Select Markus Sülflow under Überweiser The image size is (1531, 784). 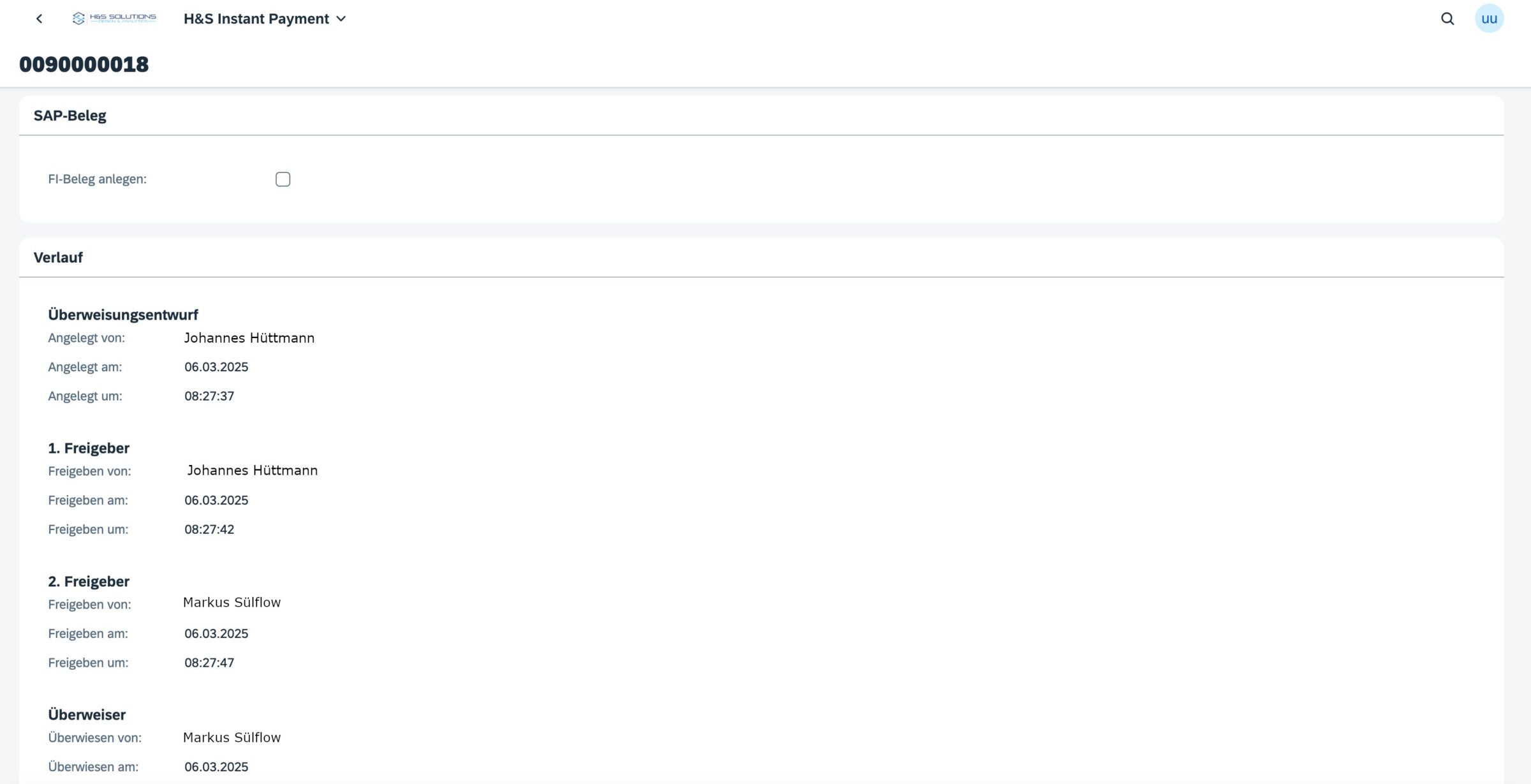pos(232,737)
